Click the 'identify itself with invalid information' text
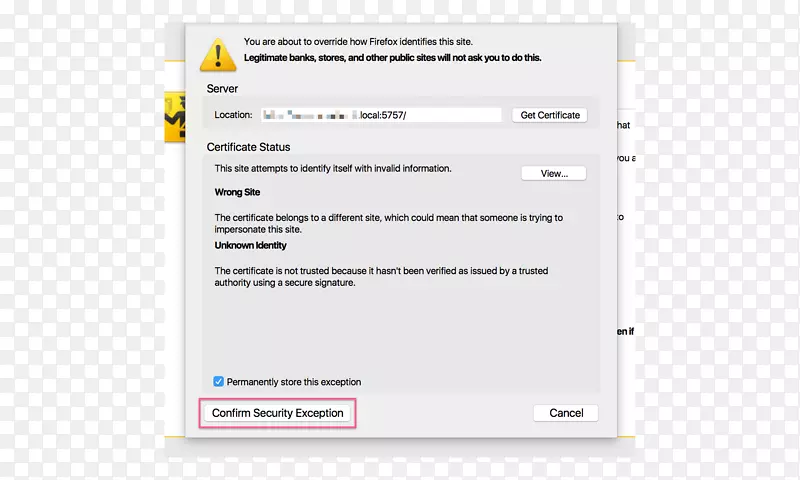This screenshot has height=480, width=800. (333, 168)
